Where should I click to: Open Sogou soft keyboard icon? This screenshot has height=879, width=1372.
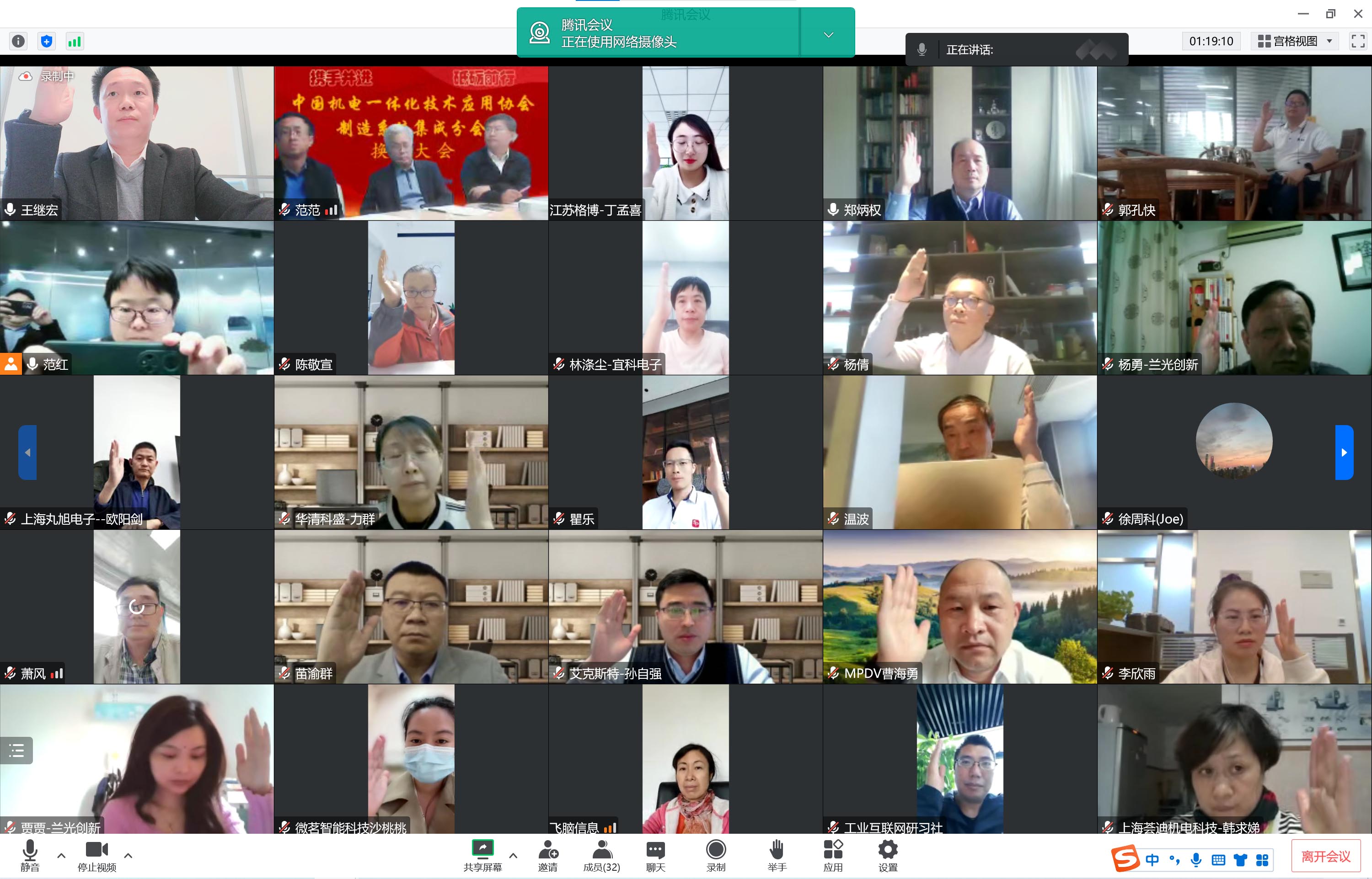[x=1218, y=860]
